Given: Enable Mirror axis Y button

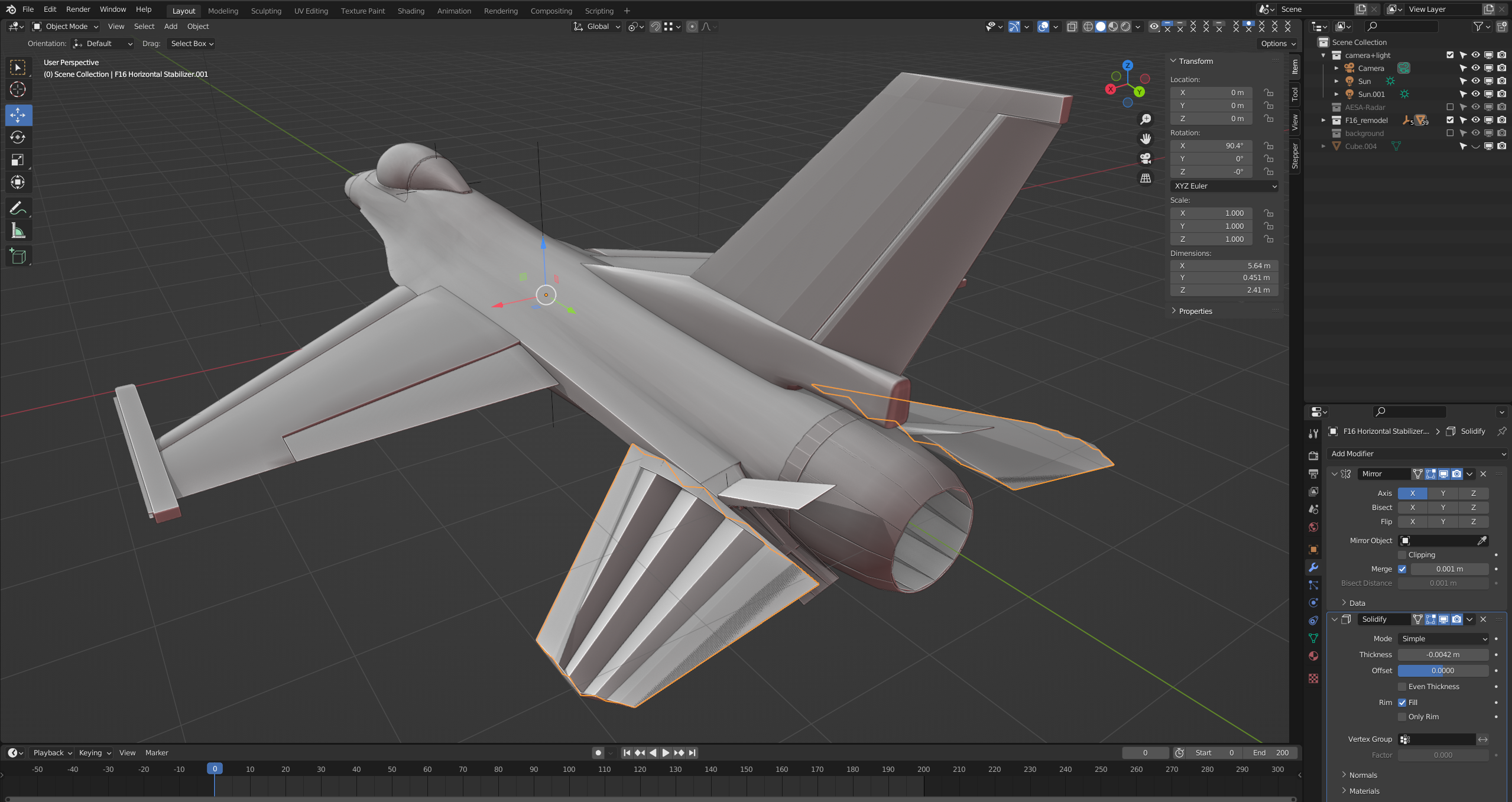Looking at the screenshot, I should 1443,493.
